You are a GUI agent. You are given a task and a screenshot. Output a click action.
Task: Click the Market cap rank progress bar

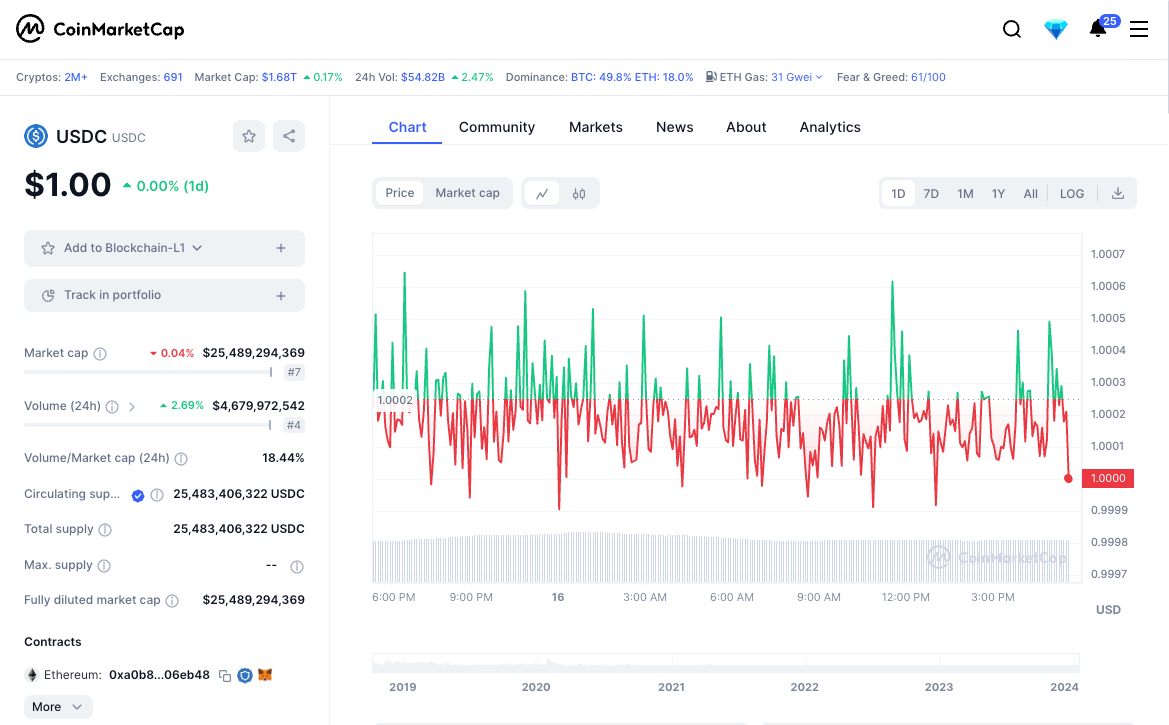point(148,371)
